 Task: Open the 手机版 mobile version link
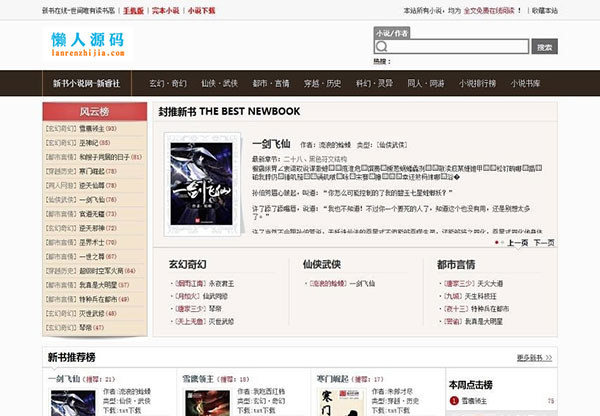click(x=133, y=11)
